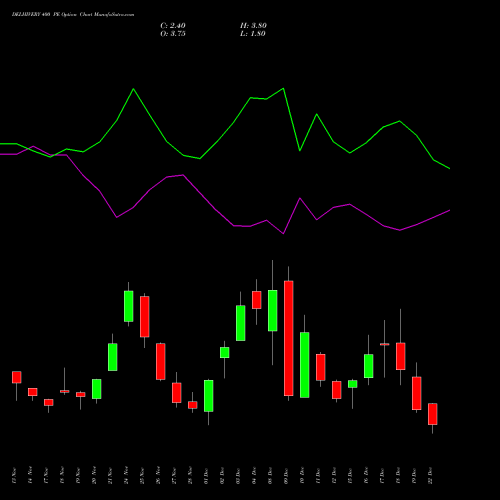The image size is (500, 500).
Task: Click the 03 Dec date label
Action: pos(238,476)
